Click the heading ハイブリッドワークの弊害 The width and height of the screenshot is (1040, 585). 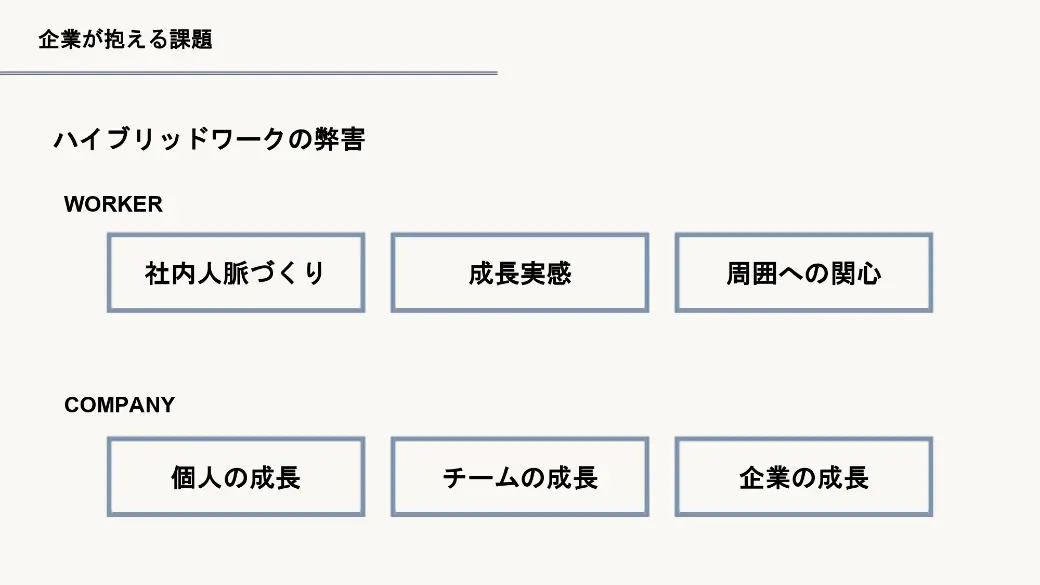[x=209, y=139]
